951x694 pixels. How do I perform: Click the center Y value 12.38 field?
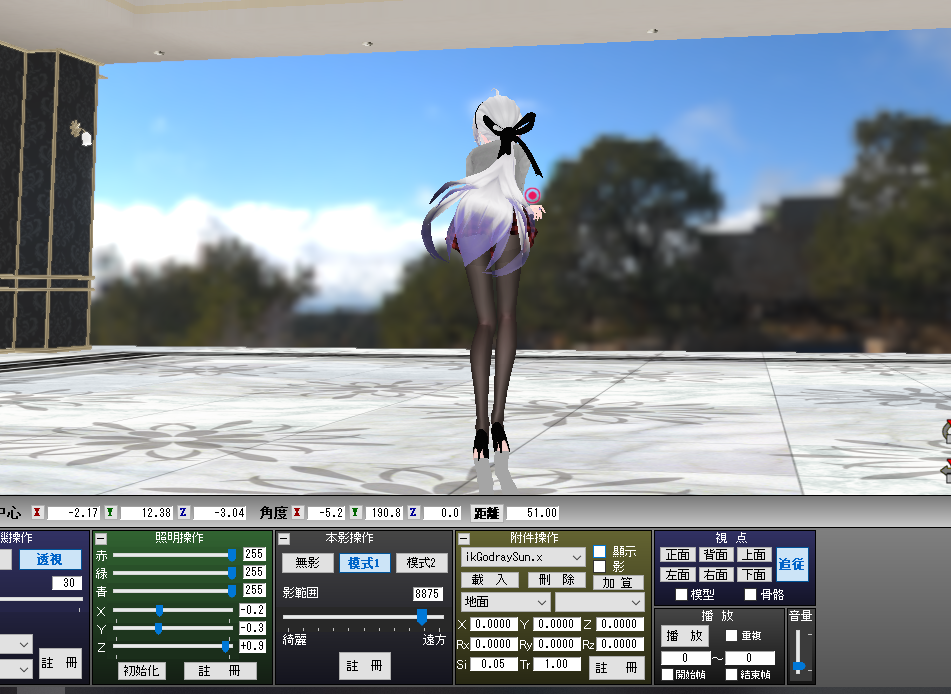click(146, 513)
